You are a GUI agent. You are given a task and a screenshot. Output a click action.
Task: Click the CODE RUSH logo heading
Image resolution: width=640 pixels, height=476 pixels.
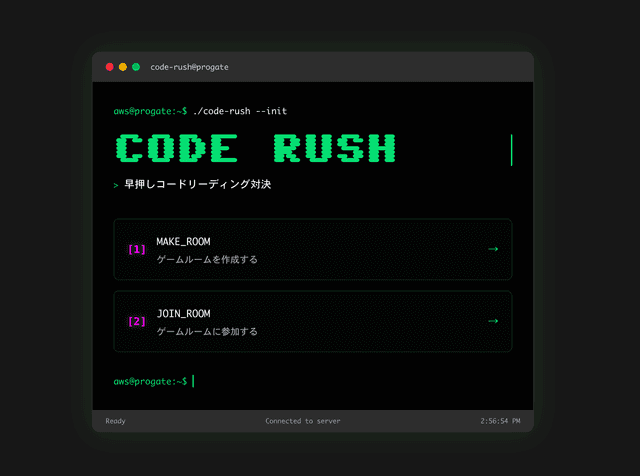click(x=256, y=148)
